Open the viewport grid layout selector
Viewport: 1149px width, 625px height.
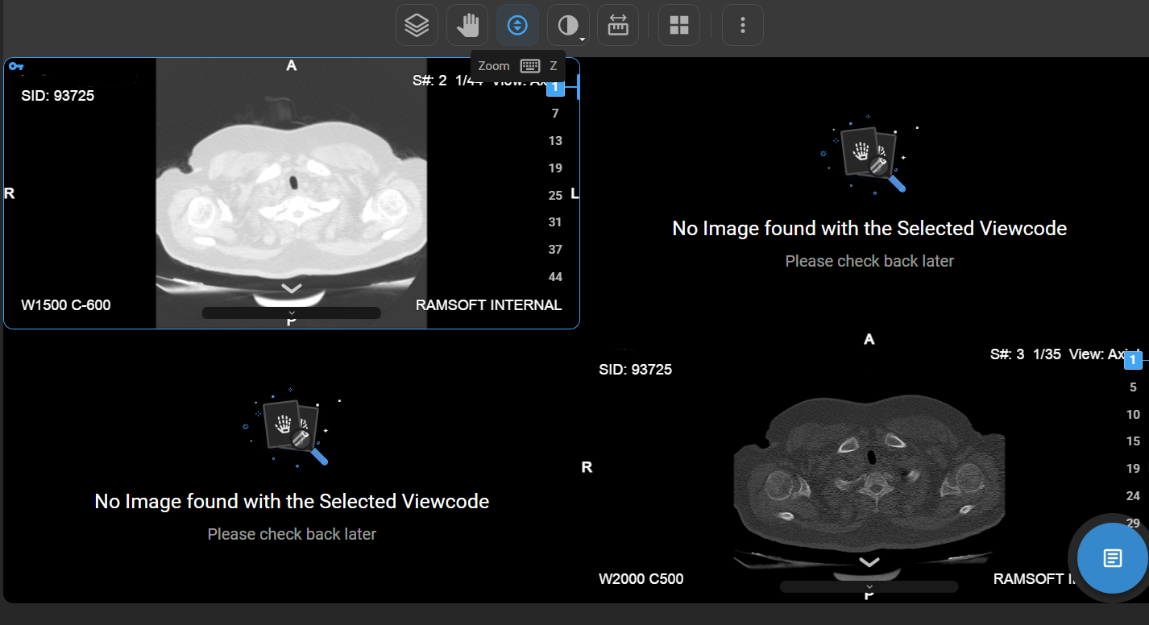pos(679,25)
